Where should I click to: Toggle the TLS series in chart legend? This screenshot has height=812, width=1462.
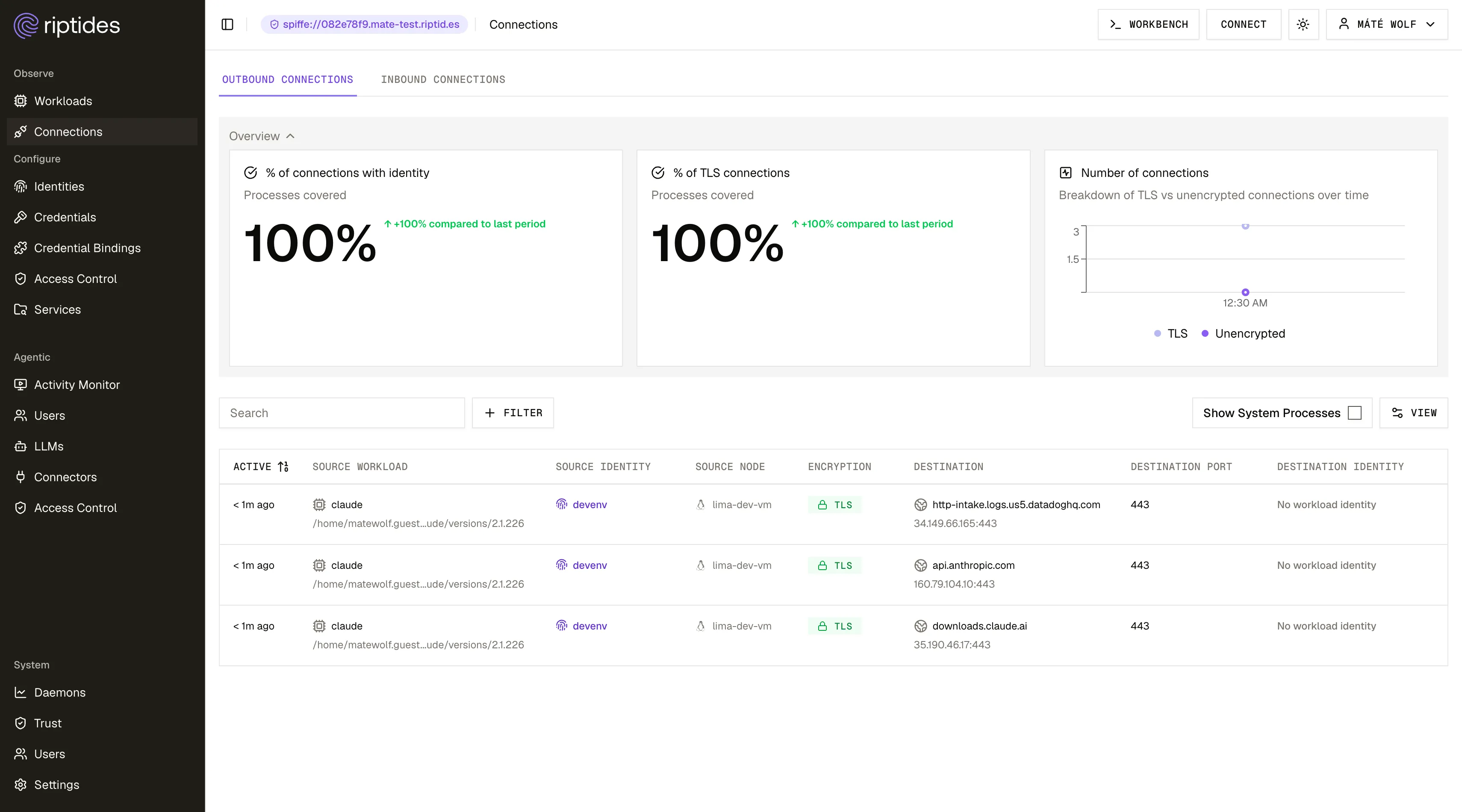(x=1171, y=334)
